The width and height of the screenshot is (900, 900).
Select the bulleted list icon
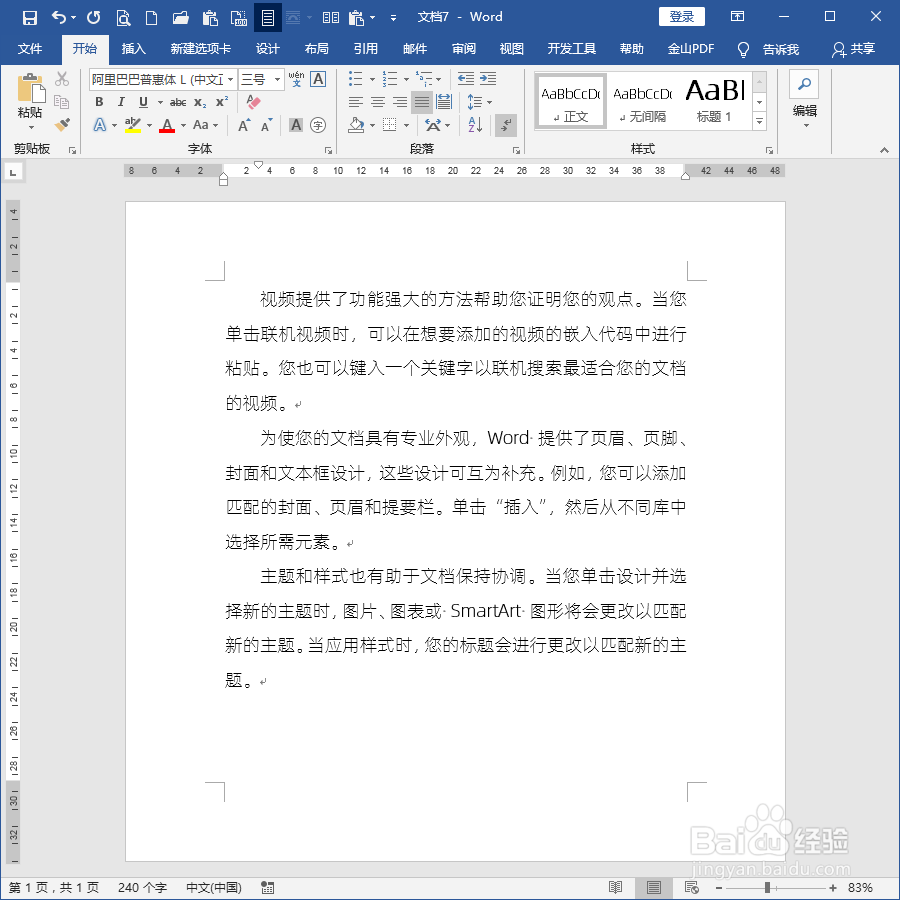pos(355,78)
